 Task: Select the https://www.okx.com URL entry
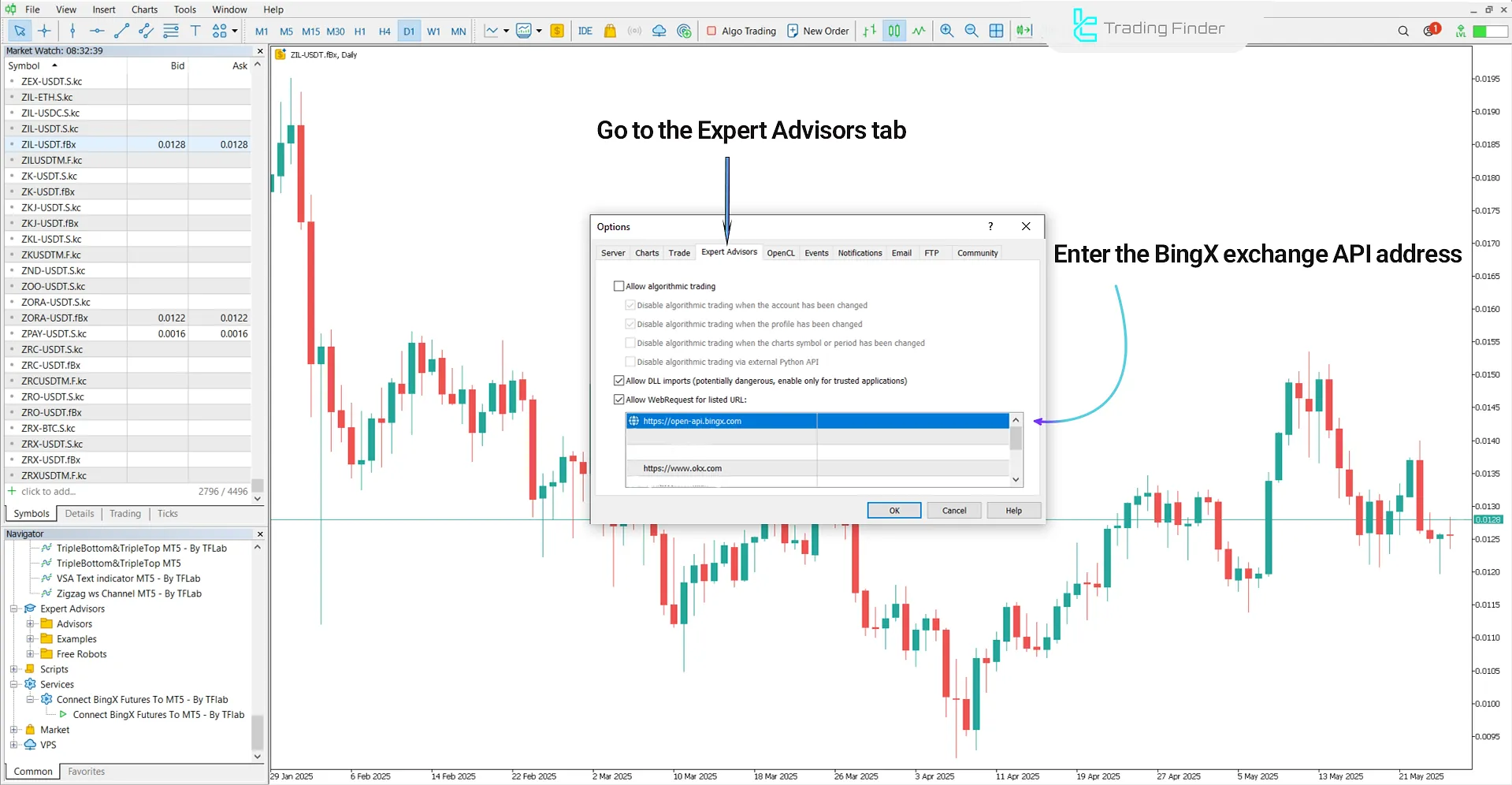[682, 468]
